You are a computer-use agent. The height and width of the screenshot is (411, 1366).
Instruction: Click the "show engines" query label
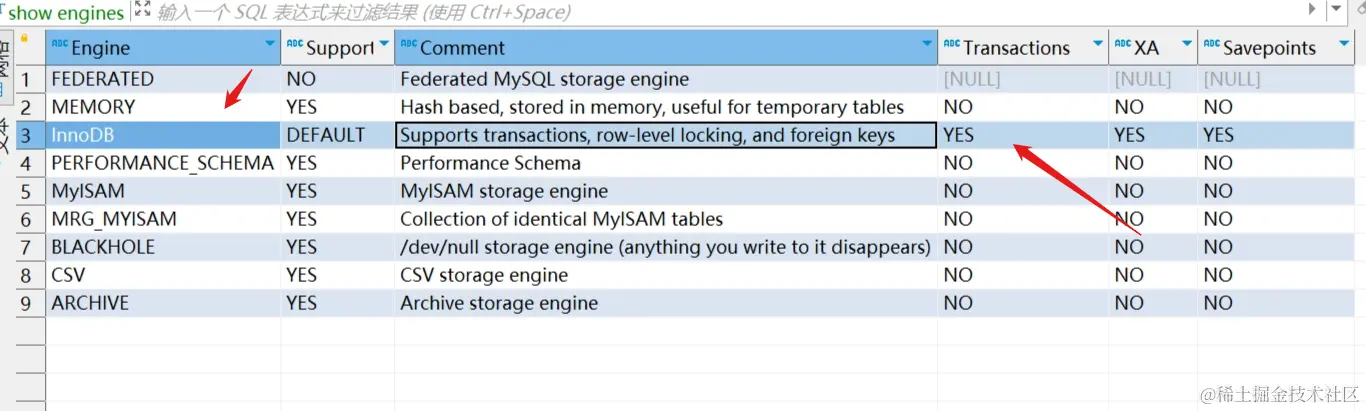[x=66, y=13]
